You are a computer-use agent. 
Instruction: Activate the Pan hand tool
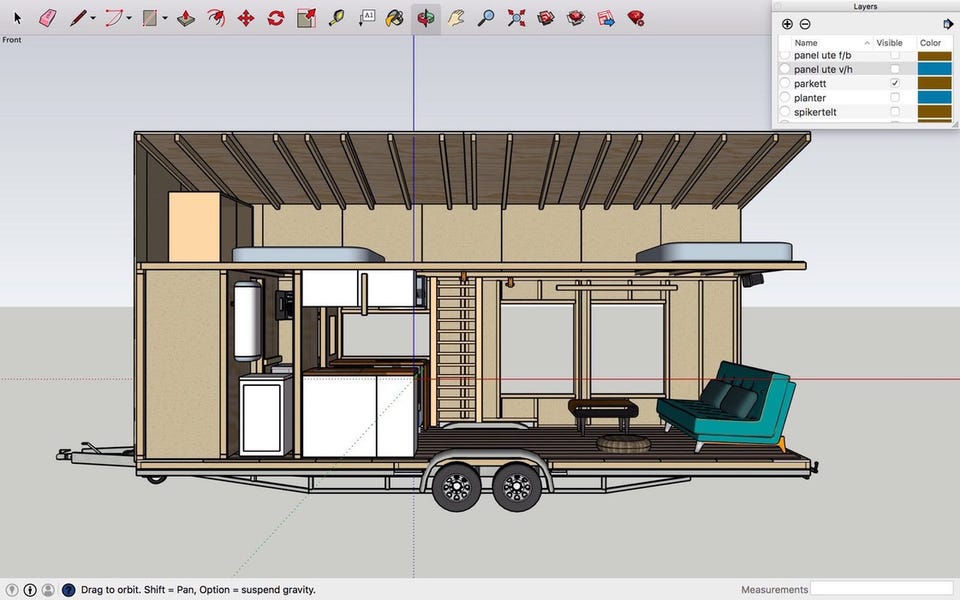(456, 18)
